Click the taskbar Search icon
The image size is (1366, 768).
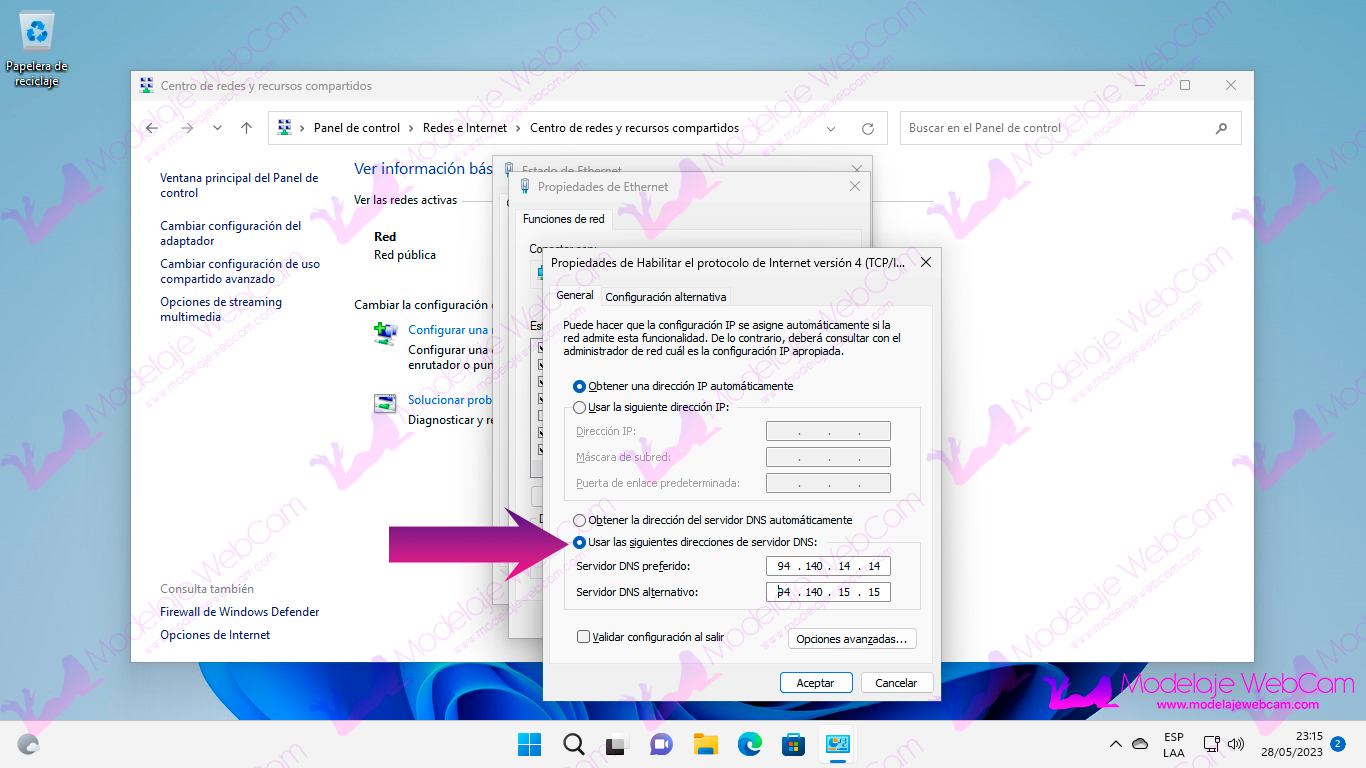click(x=573, y=744)
